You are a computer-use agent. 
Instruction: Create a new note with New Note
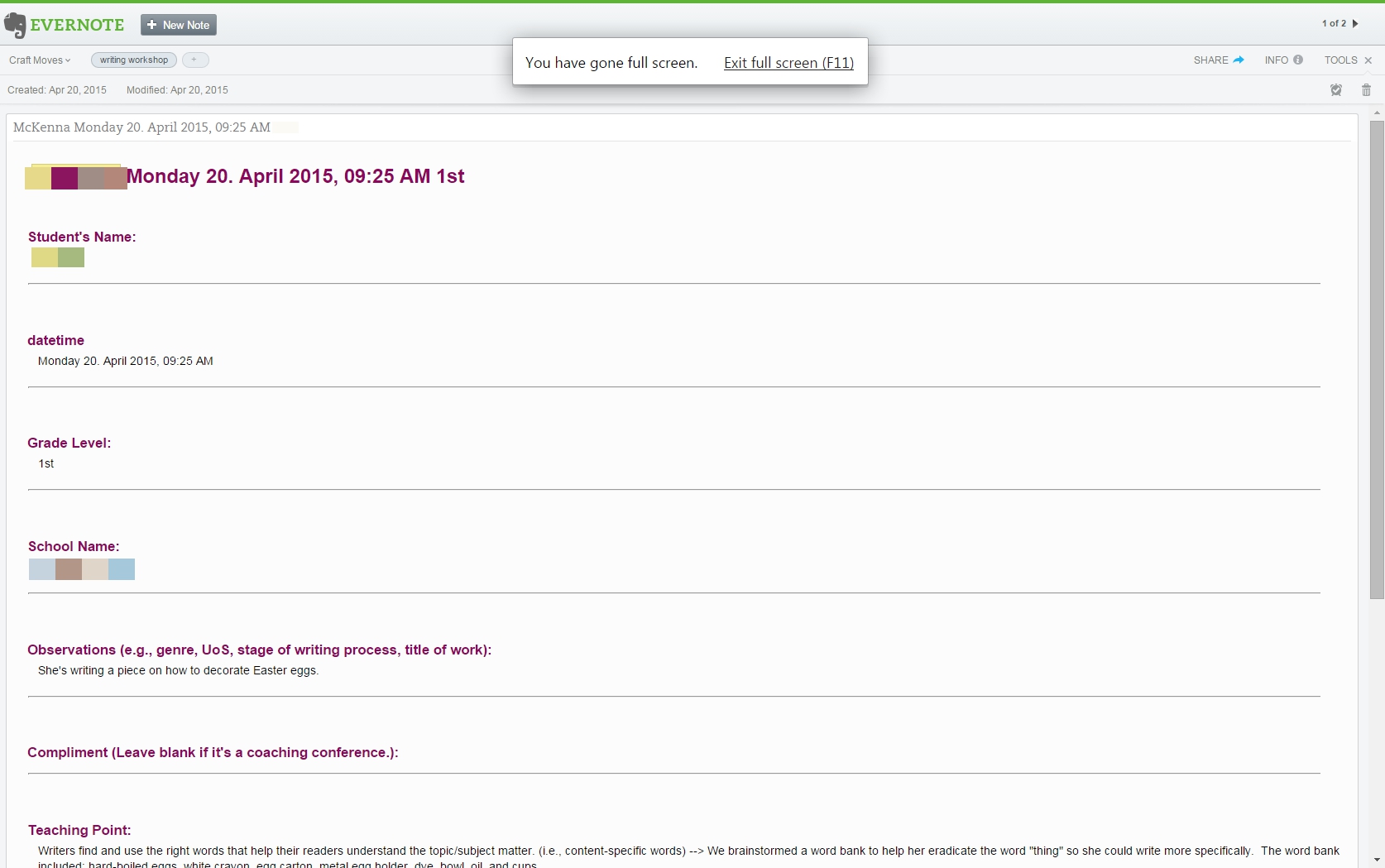(x=179, y=25)
